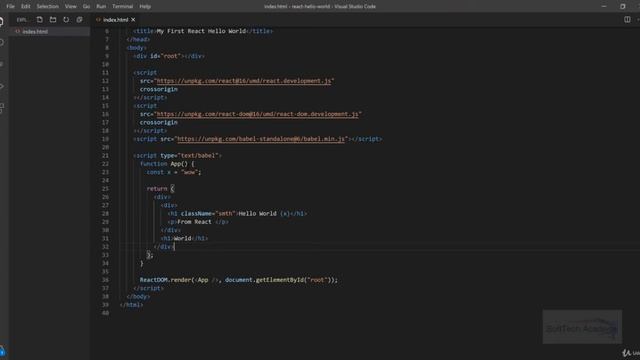This screenshot has width=640, height=360.
Task: Click className "smth" attribute text
Action: point(208,213)
